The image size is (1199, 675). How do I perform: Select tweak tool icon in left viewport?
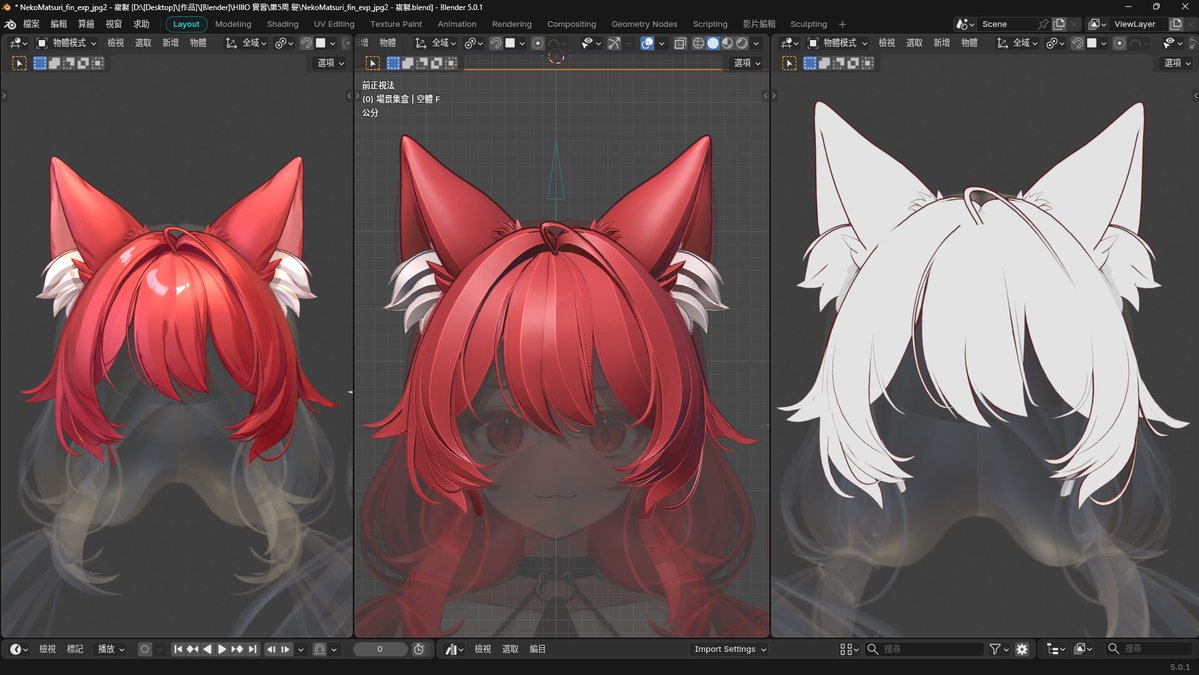click(19, 63)
